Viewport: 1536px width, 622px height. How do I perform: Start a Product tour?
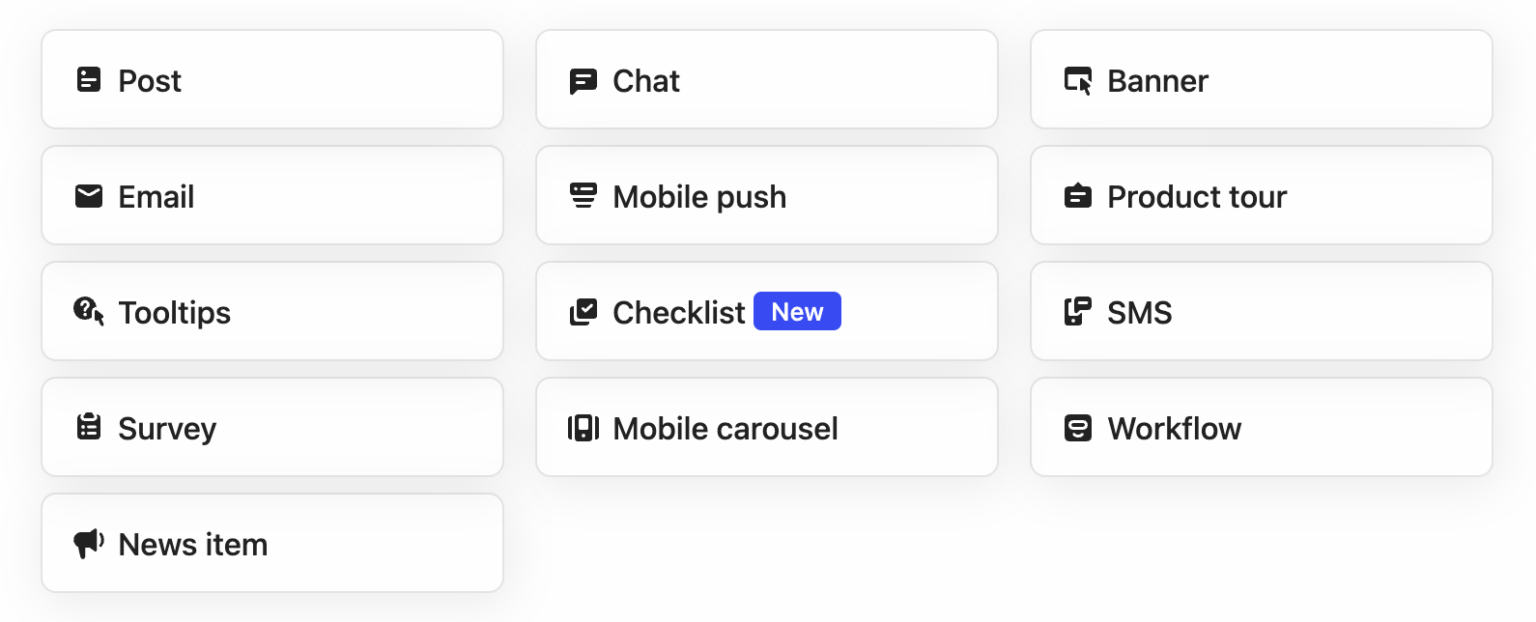1260,195
